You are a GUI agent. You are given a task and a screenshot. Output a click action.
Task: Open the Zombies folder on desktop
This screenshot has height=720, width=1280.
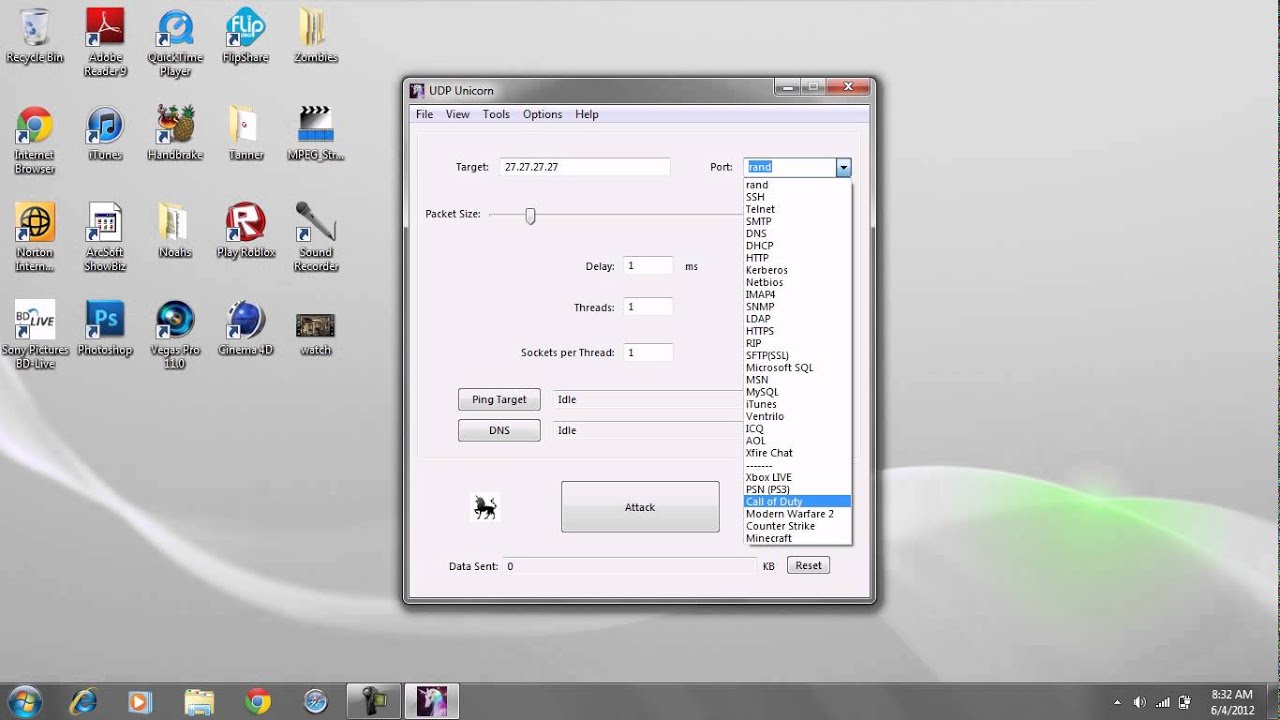coord(315,36)
